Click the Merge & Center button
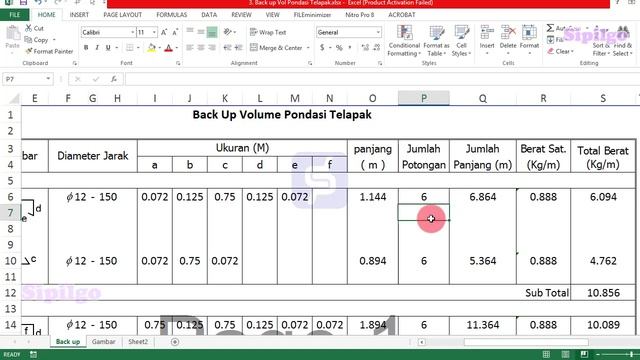The image size is (640, 360). point(276,48)
